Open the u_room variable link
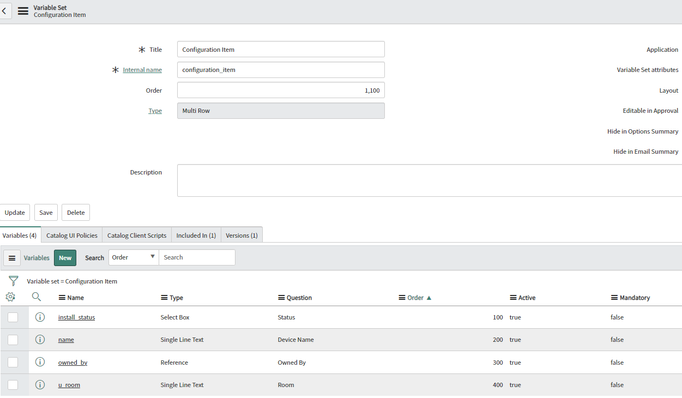Image resolution: width=682 pixels, height=398 pixels. pyautogui.click(x=69, y=385)
